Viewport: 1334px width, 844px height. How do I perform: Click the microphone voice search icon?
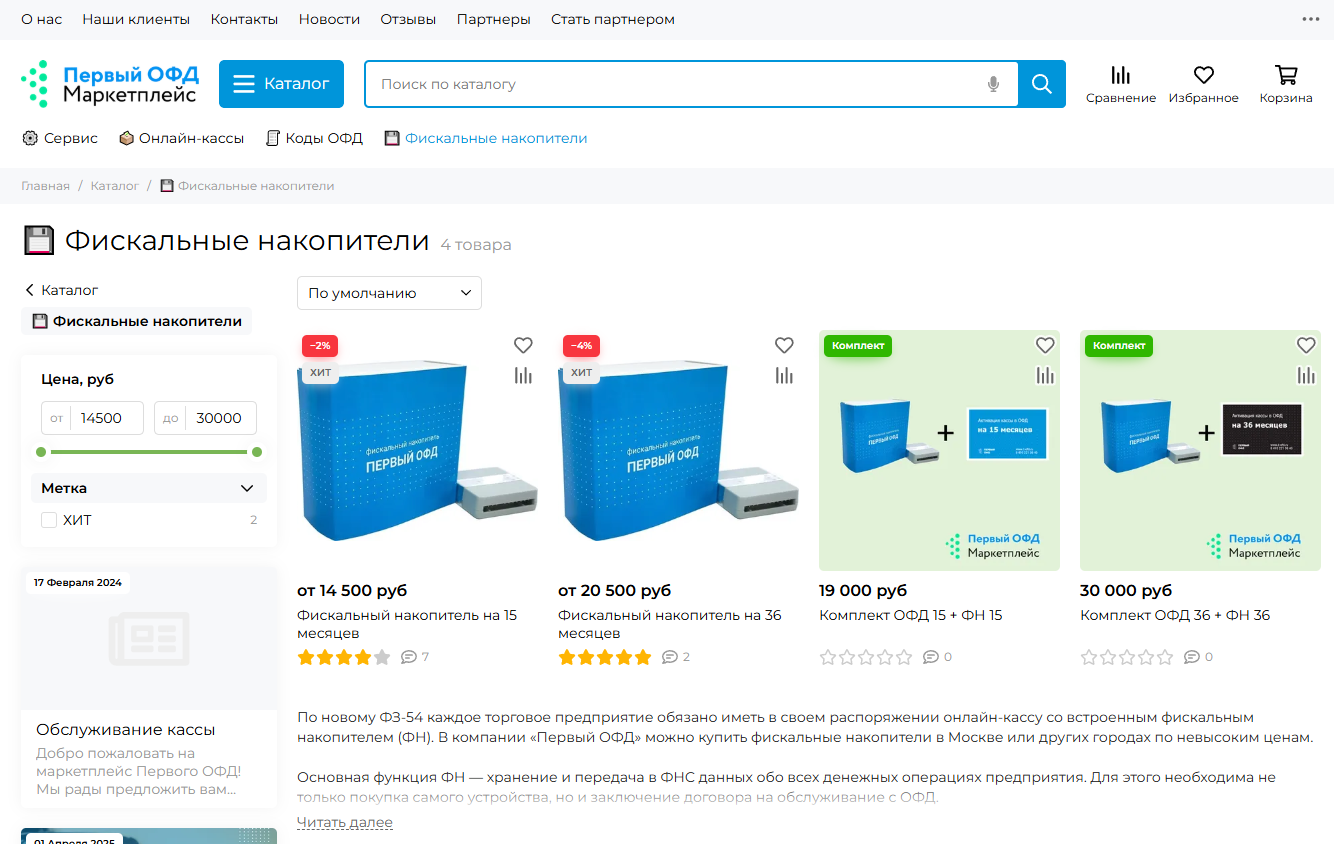[x=993, y=84]
